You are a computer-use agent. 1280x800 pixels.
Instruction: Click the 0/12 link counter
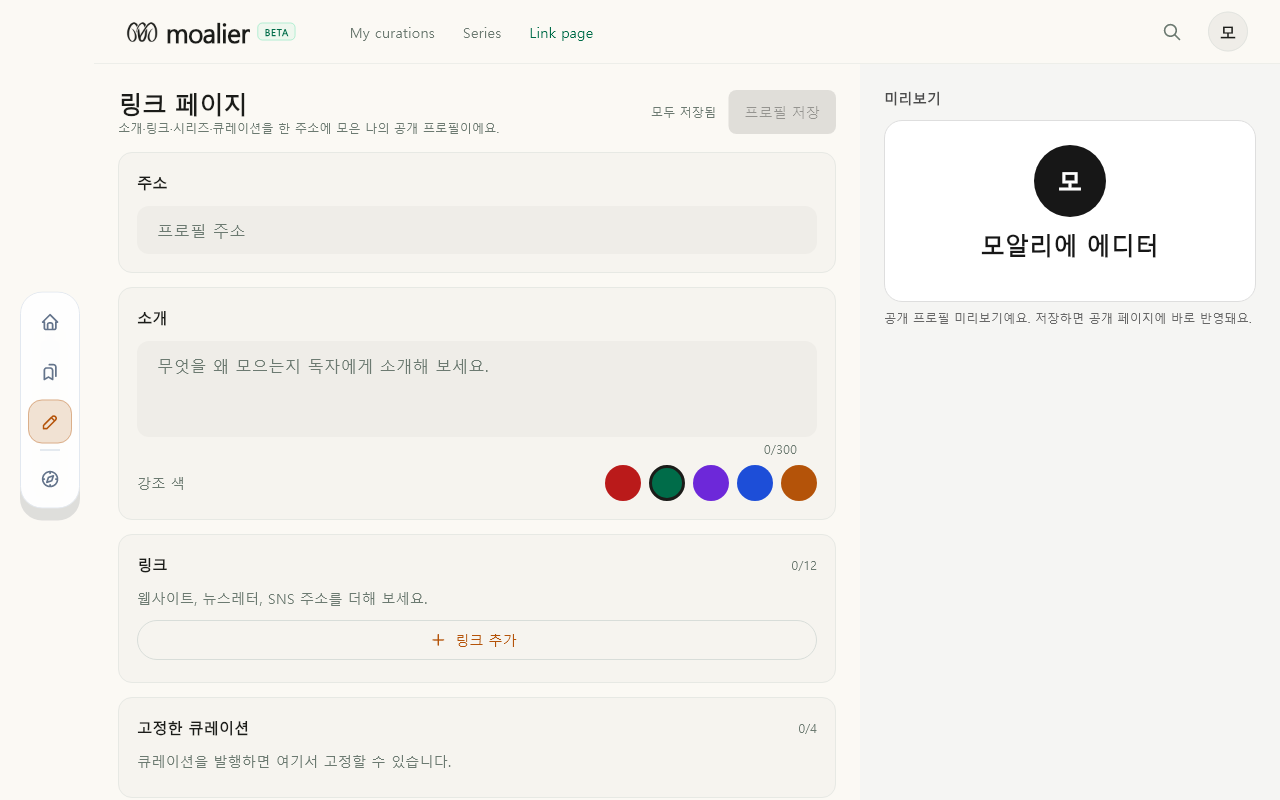point(804,566)
